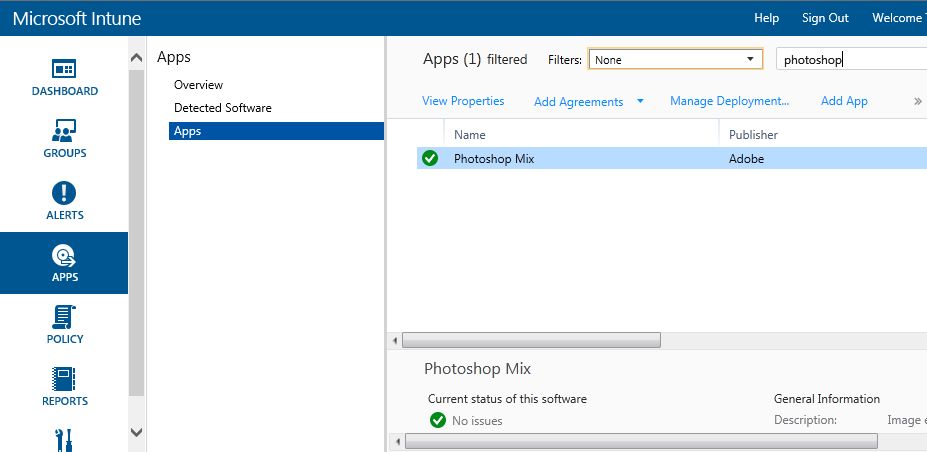Select the Apps workspace icon
Screen dimensions: 927x452
tap(64, 256)
